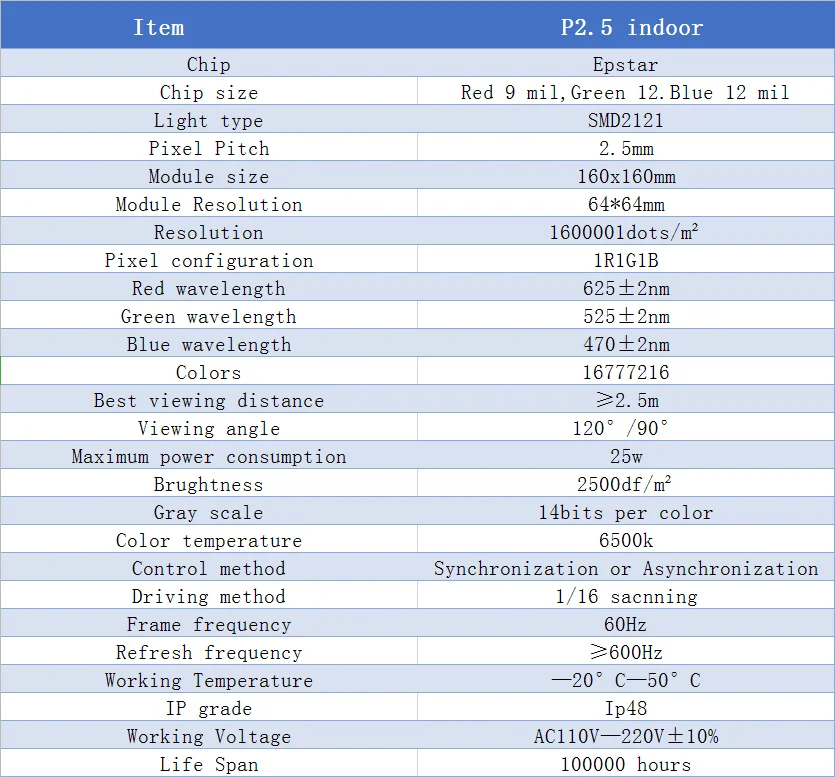Select the 'Ip48' IP grade value

[625, 708]
